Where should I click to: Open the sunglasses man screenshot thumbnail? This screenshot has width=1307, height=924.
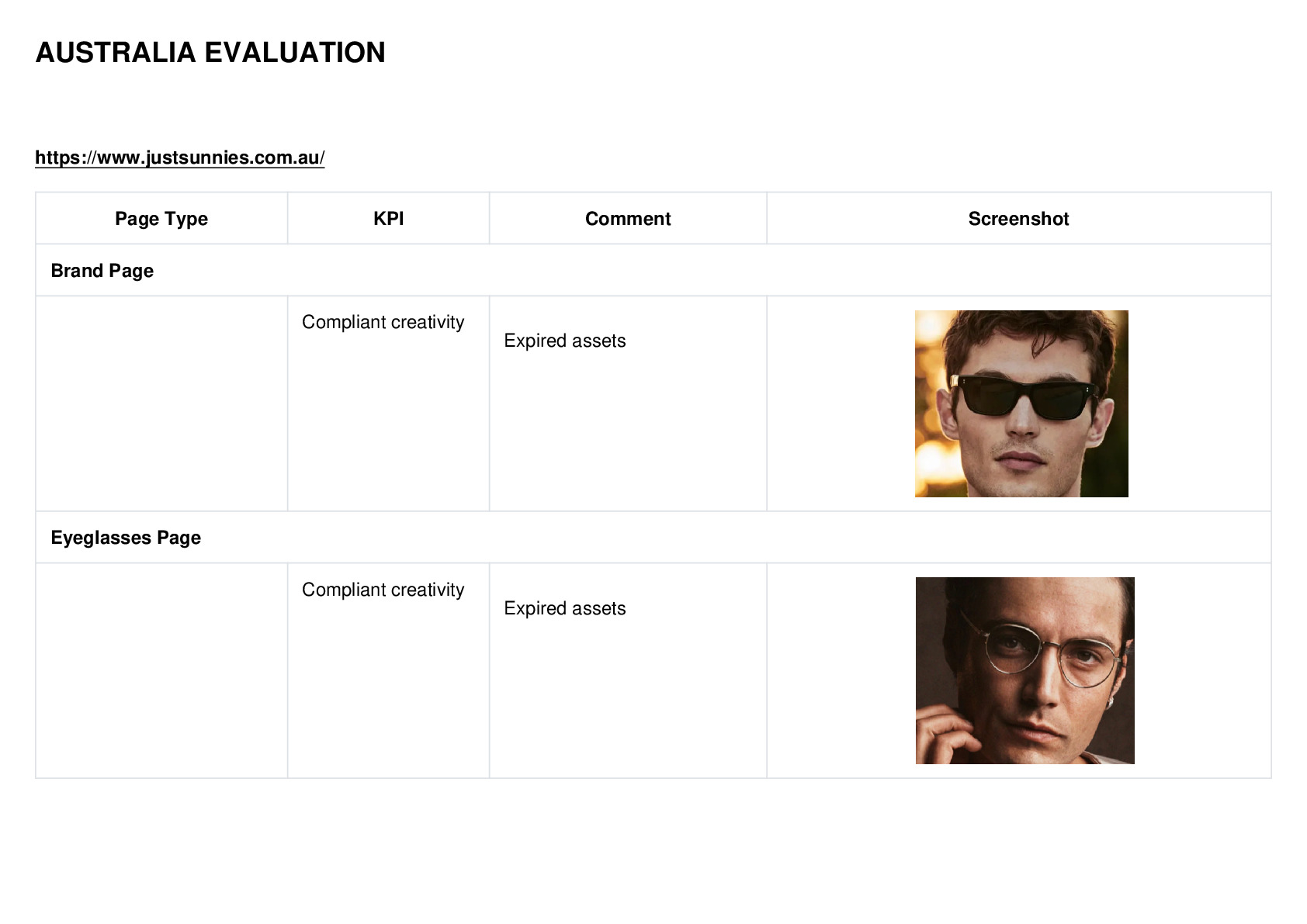(1021, 403)
